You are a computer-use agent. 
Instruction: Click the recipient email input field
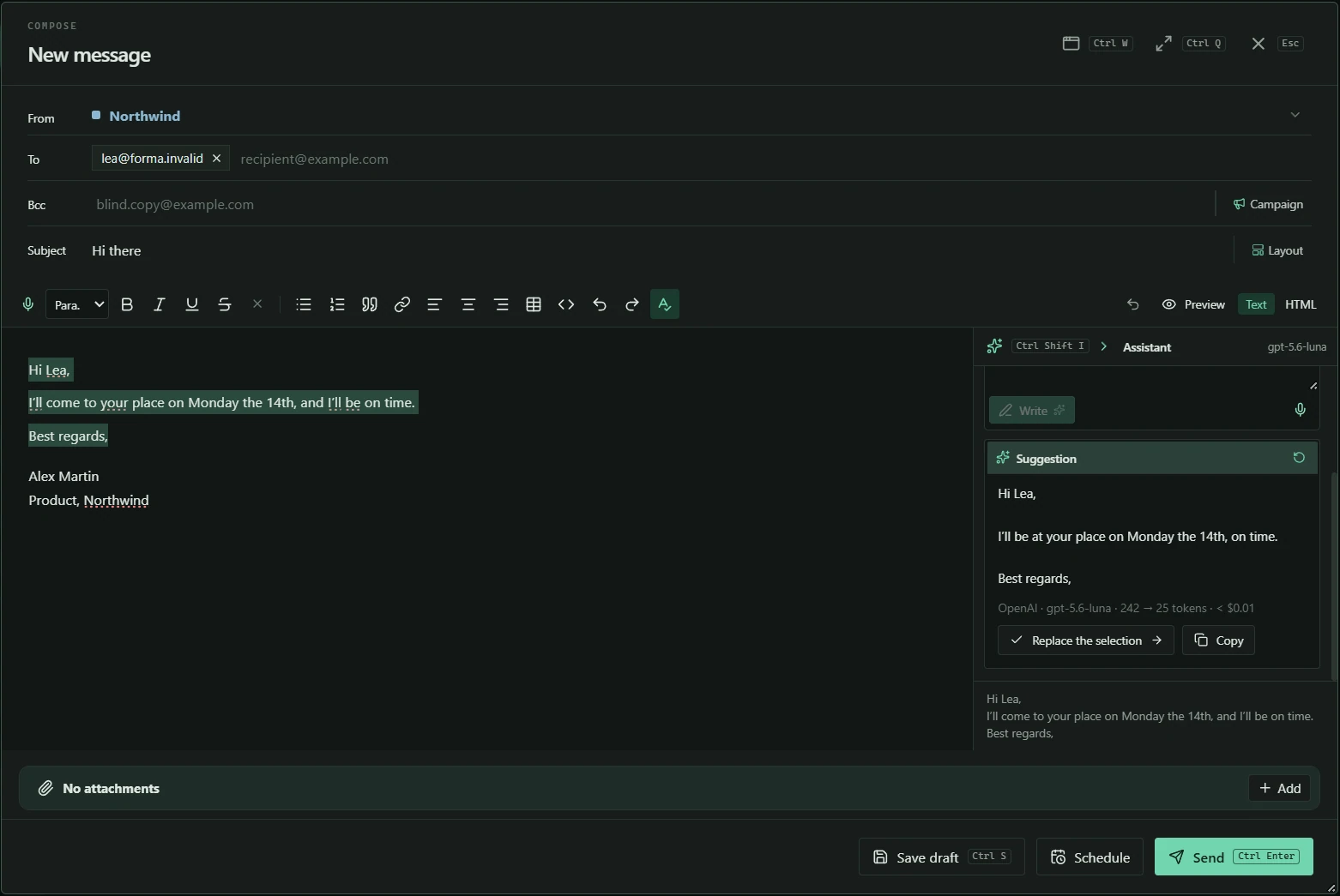pyautogui.click(x=772, y=159)
